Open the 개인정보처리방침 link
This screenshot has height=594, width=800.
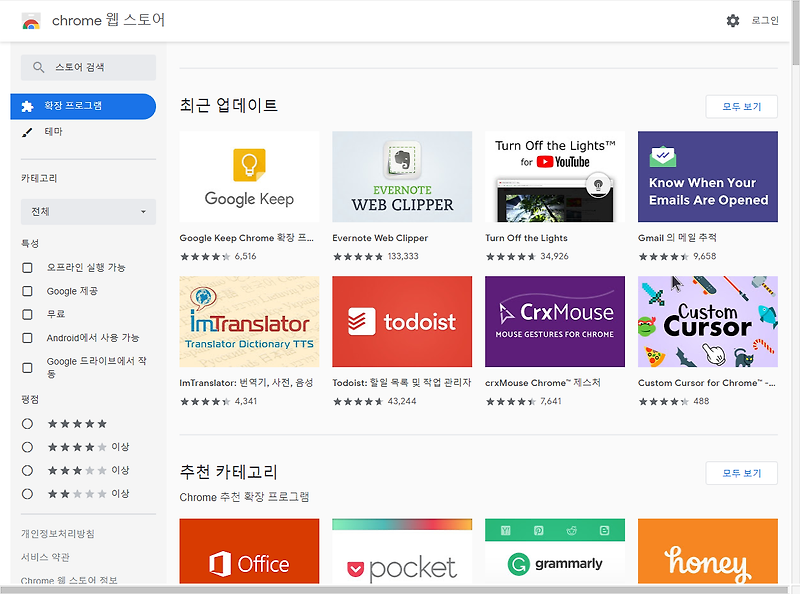click(x=58, y=534)
